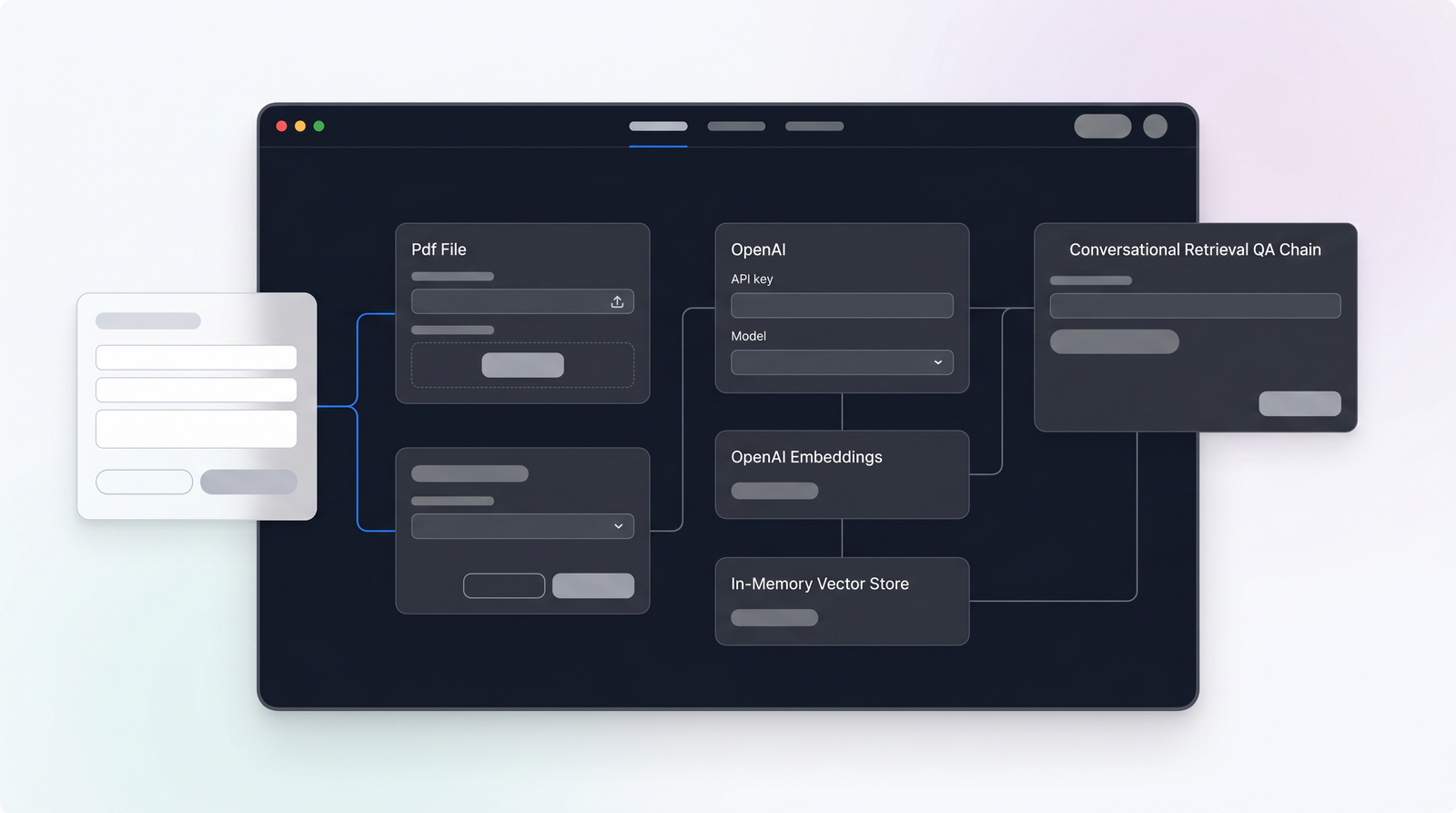This screenshot has height=813, width=1456.
Task: Switch to the third tab in the title bar
Action: 814,127
